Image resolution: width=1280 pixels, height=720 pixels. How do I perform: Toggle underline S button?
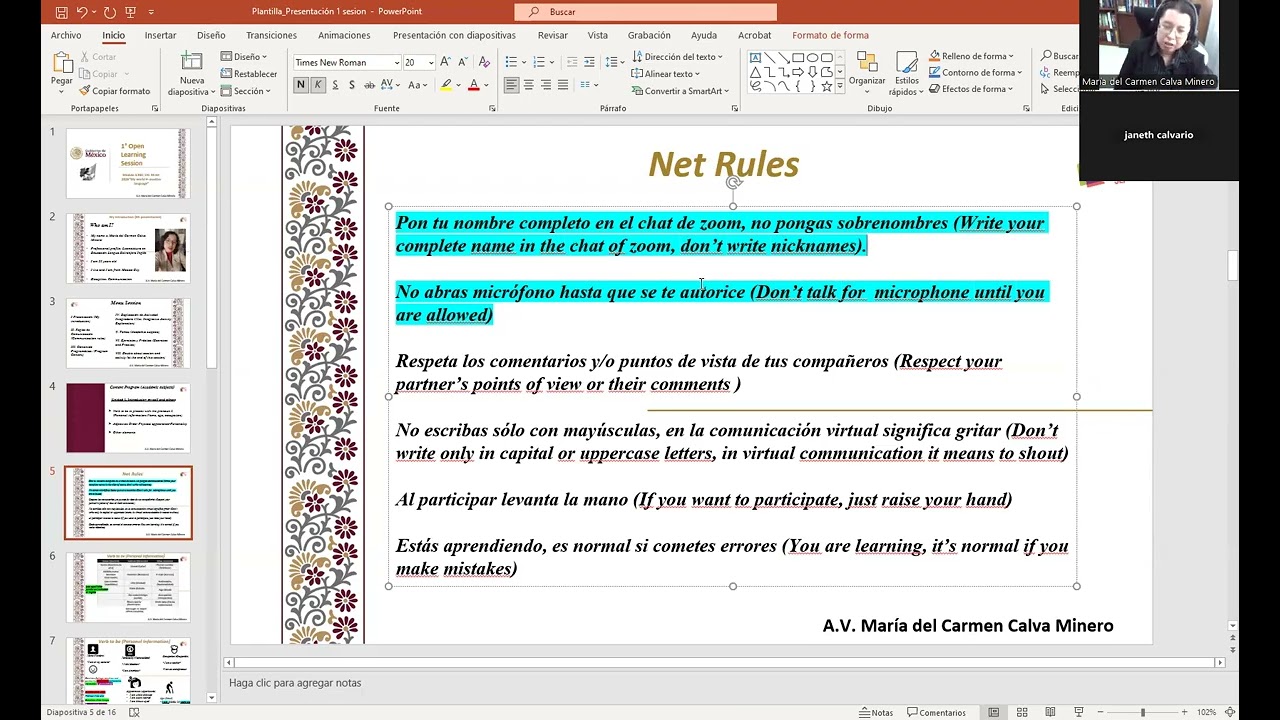click(x=335, y=85)
